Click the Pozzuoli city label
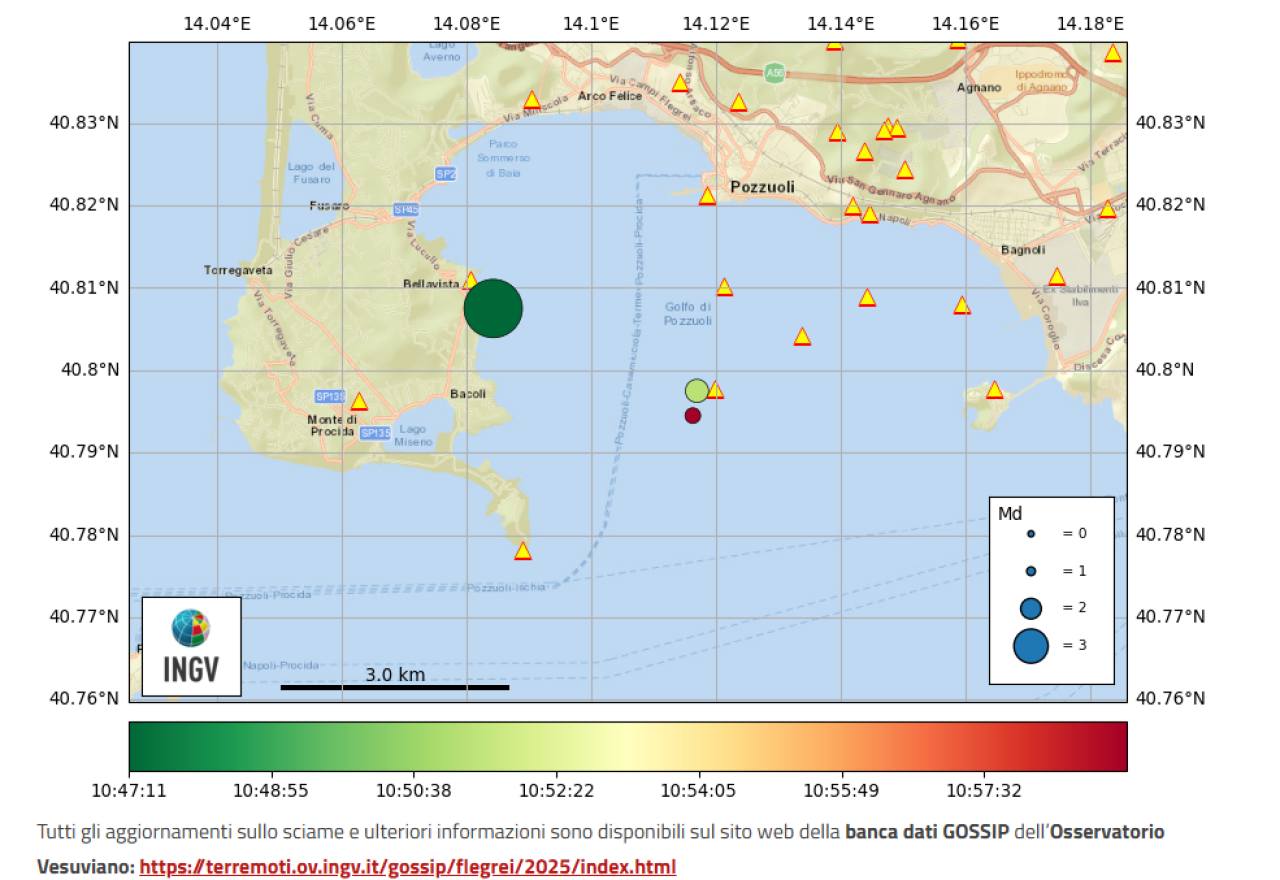This screenshot has width=1280, height=880. tap(762, 187)
